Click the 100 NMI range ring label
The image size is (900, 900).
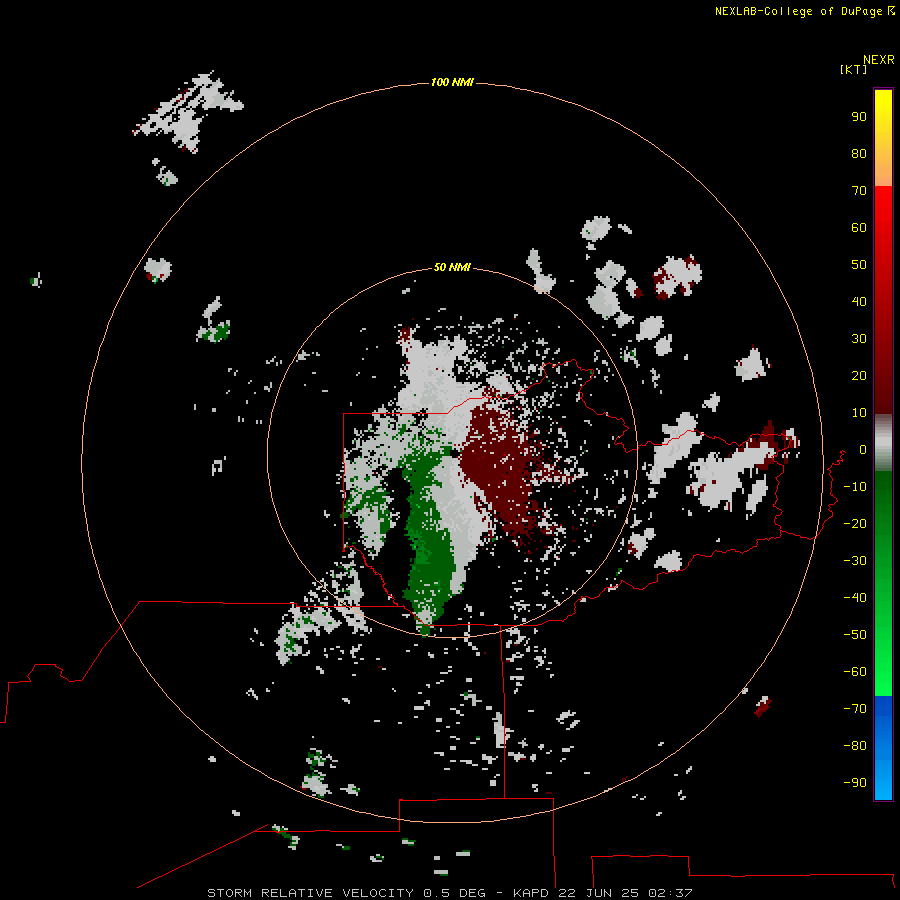coord(452,83)
